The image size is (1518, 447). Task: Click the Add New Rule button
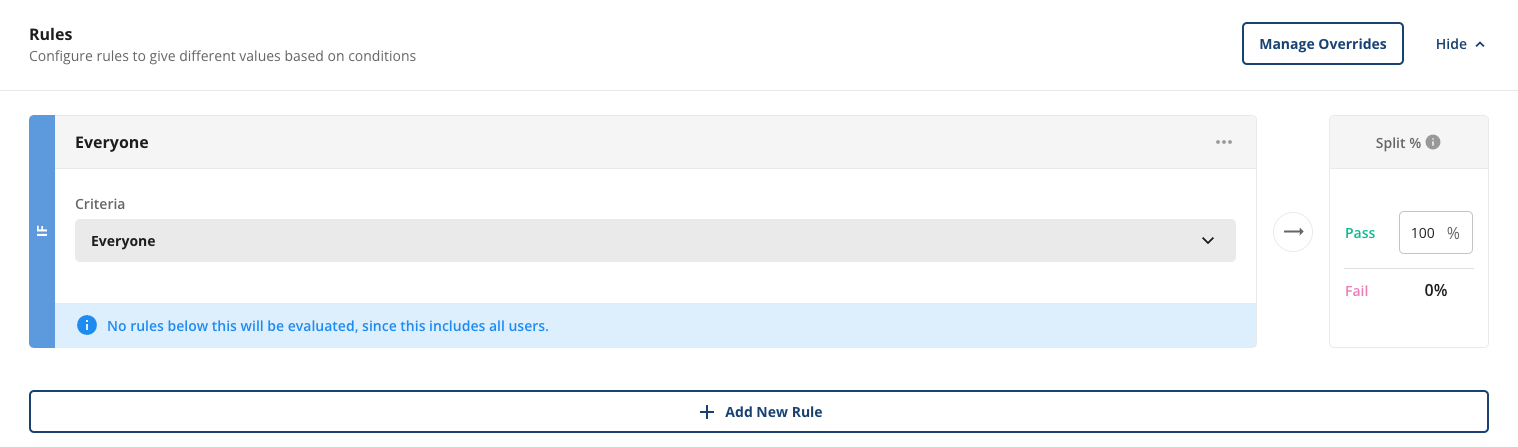[758, 412]
